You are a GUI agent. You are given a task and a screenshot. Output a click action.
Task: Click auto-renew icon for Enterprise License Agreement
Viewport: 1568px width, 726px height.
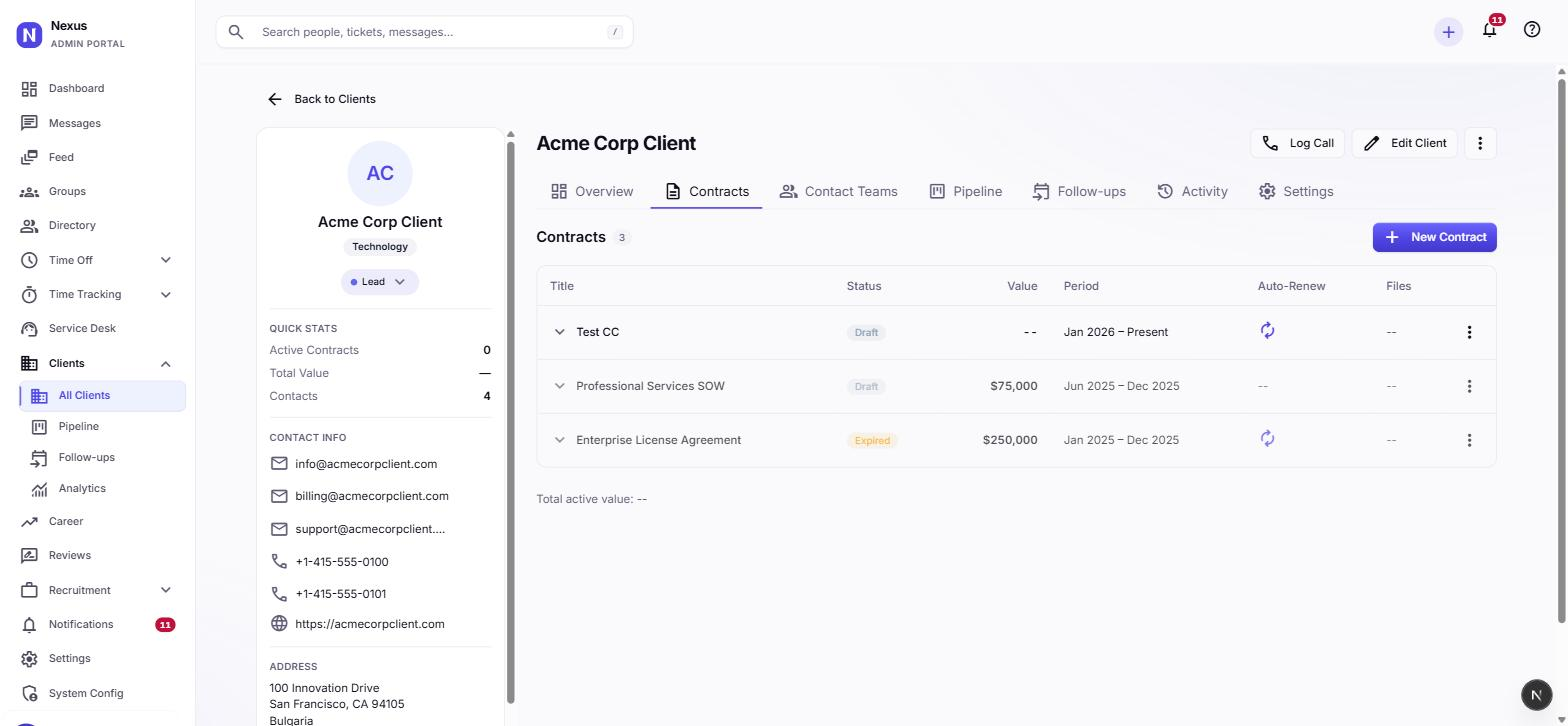1267,438
